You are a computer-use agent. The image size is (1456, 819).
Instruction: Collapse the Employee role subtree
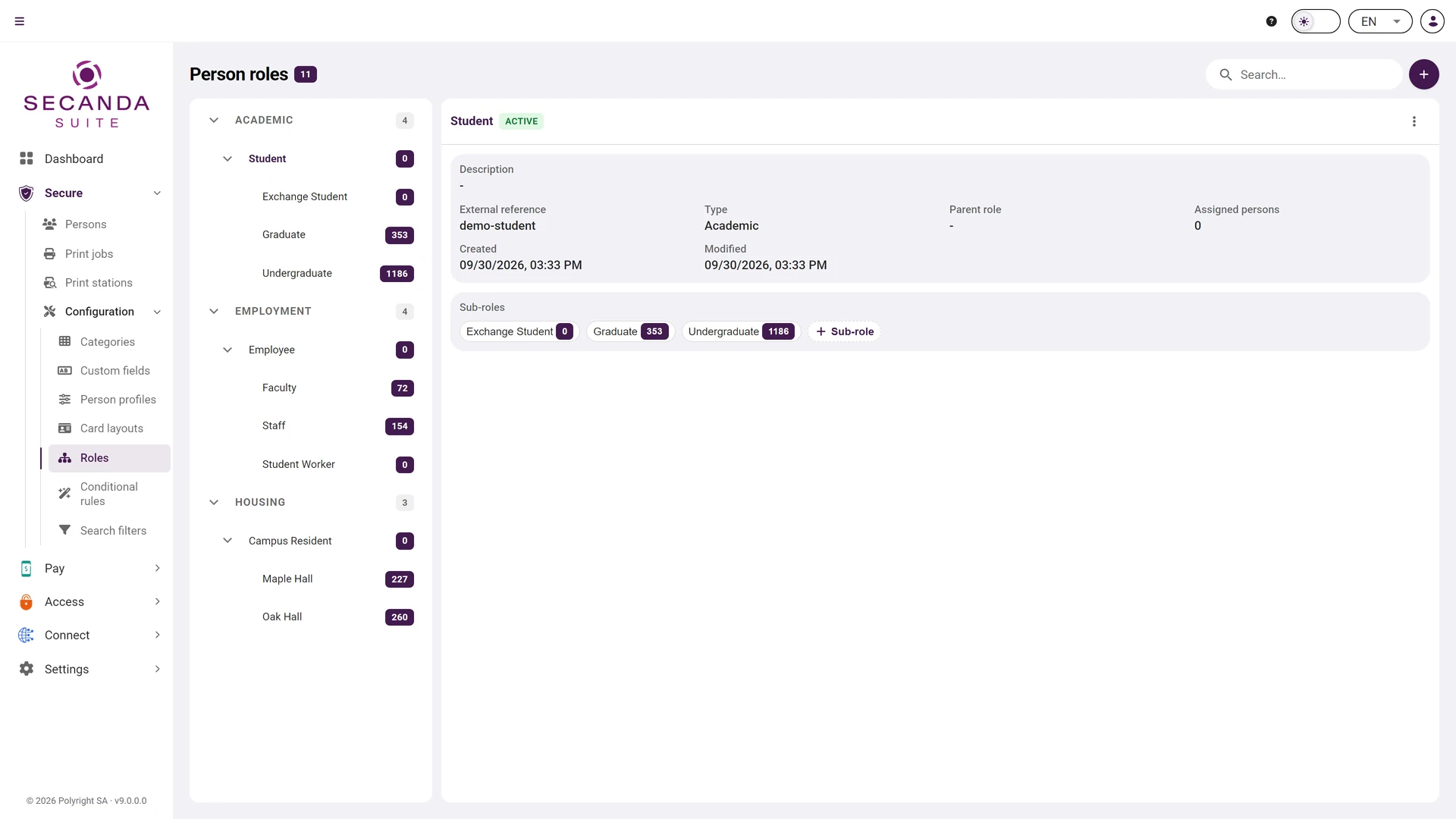[227, 350]
